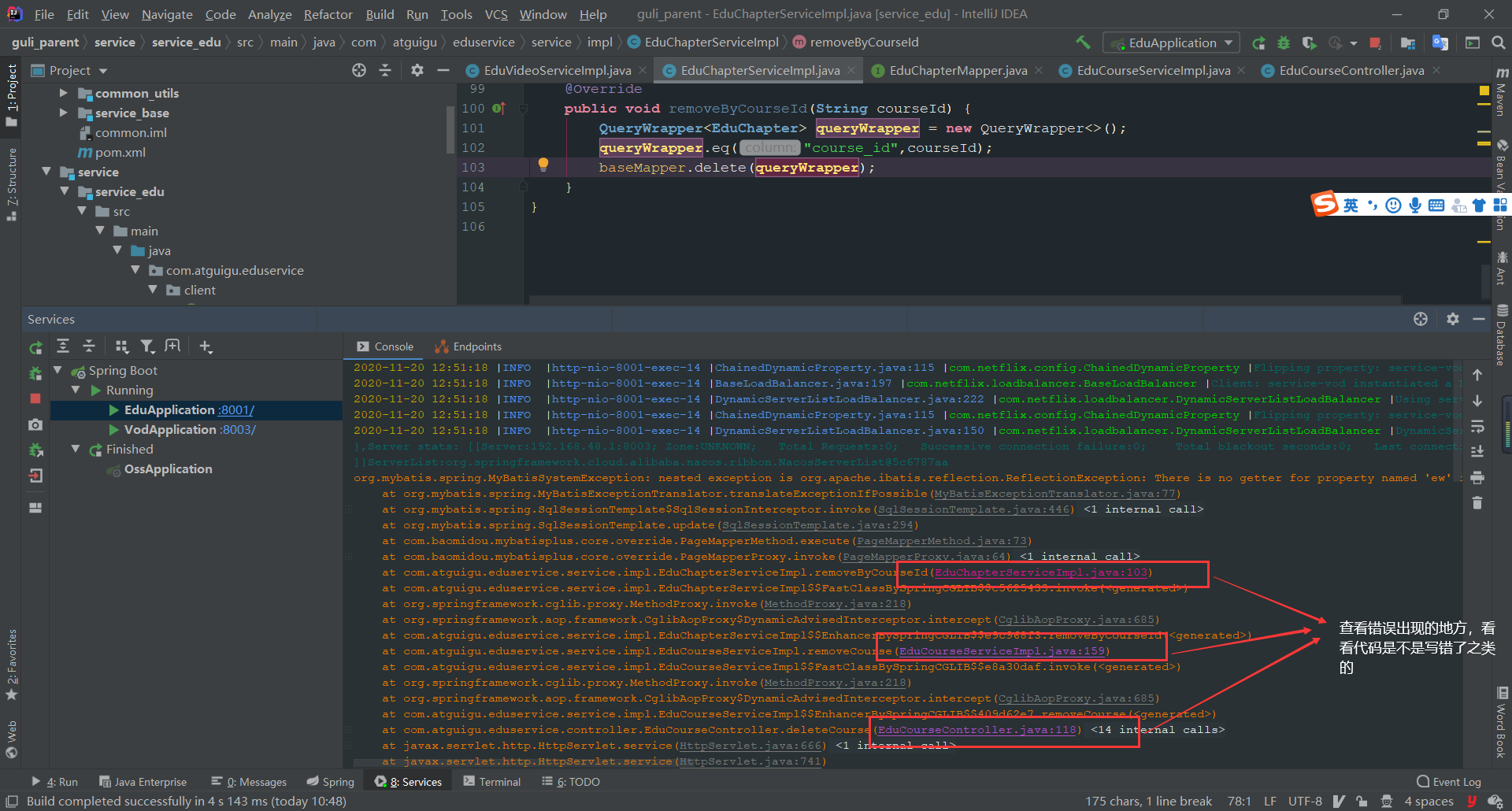Switch to EduChapterMapper.java tab

click(x=958, y=70)
